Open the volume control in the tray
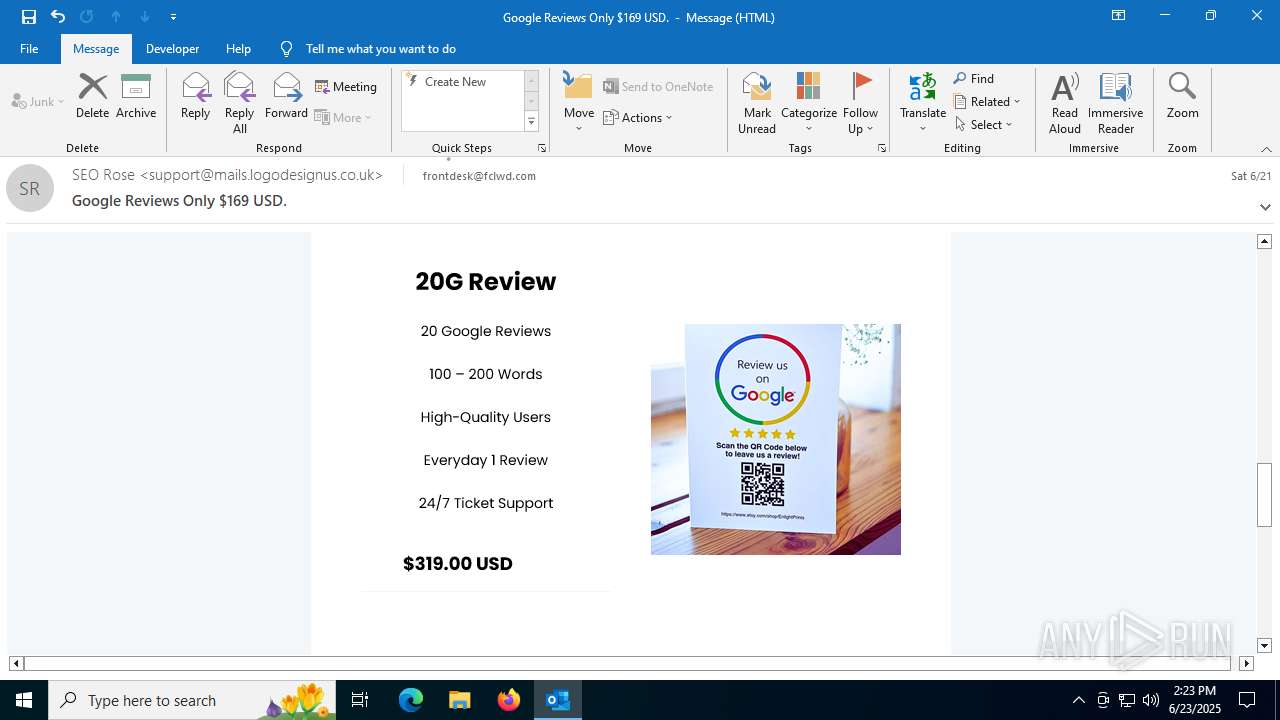The image size is (1280, 720). point(1151,700)
